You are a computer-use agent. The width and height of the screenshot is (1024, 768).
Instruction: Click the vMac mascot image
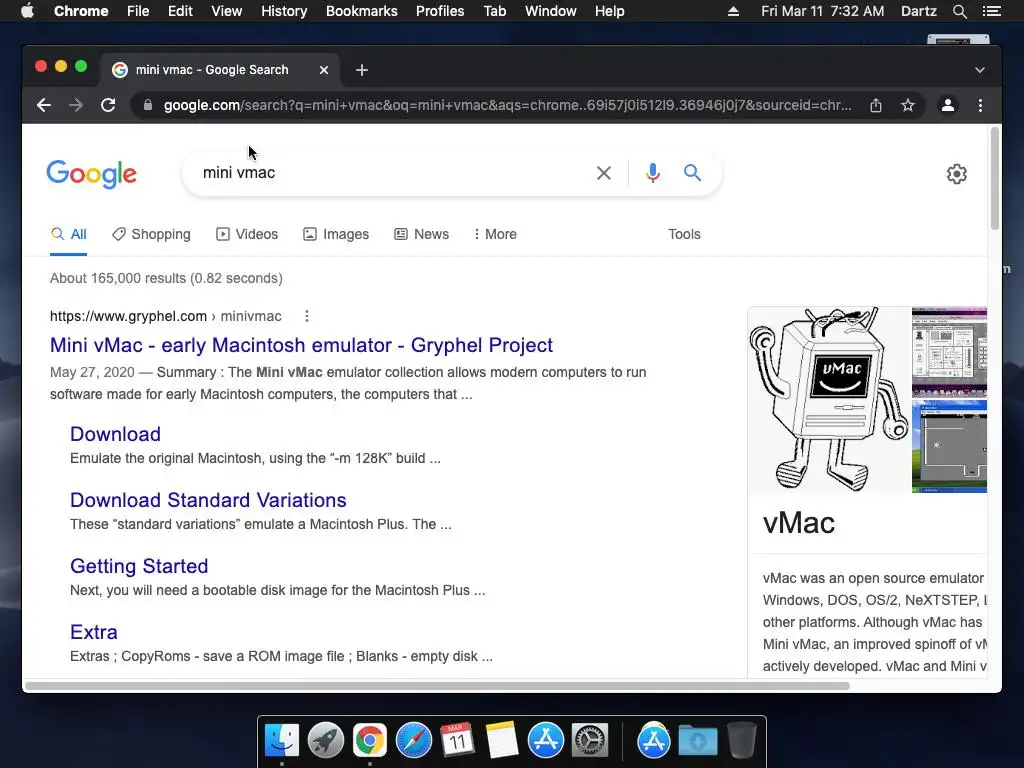[828, 400]
